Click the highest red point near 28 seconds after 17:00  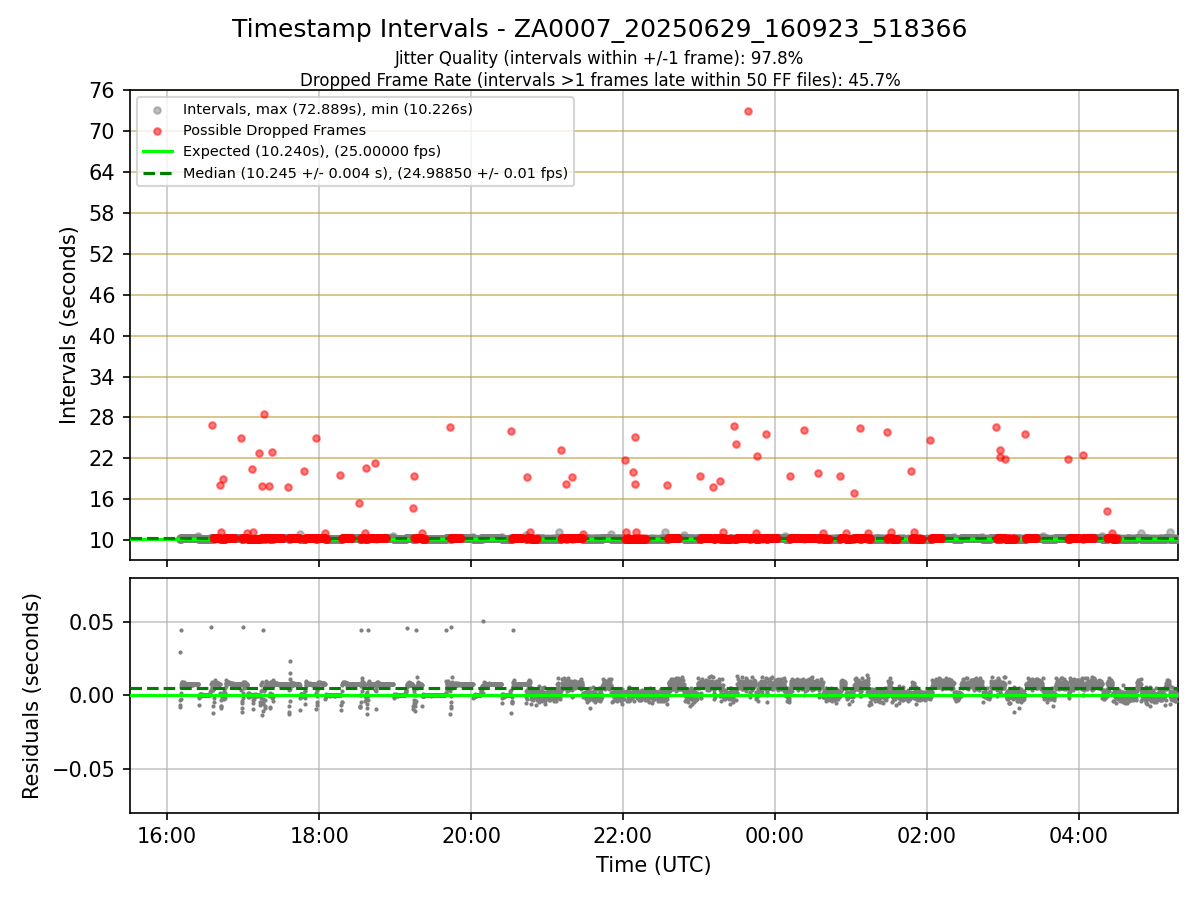264,414
